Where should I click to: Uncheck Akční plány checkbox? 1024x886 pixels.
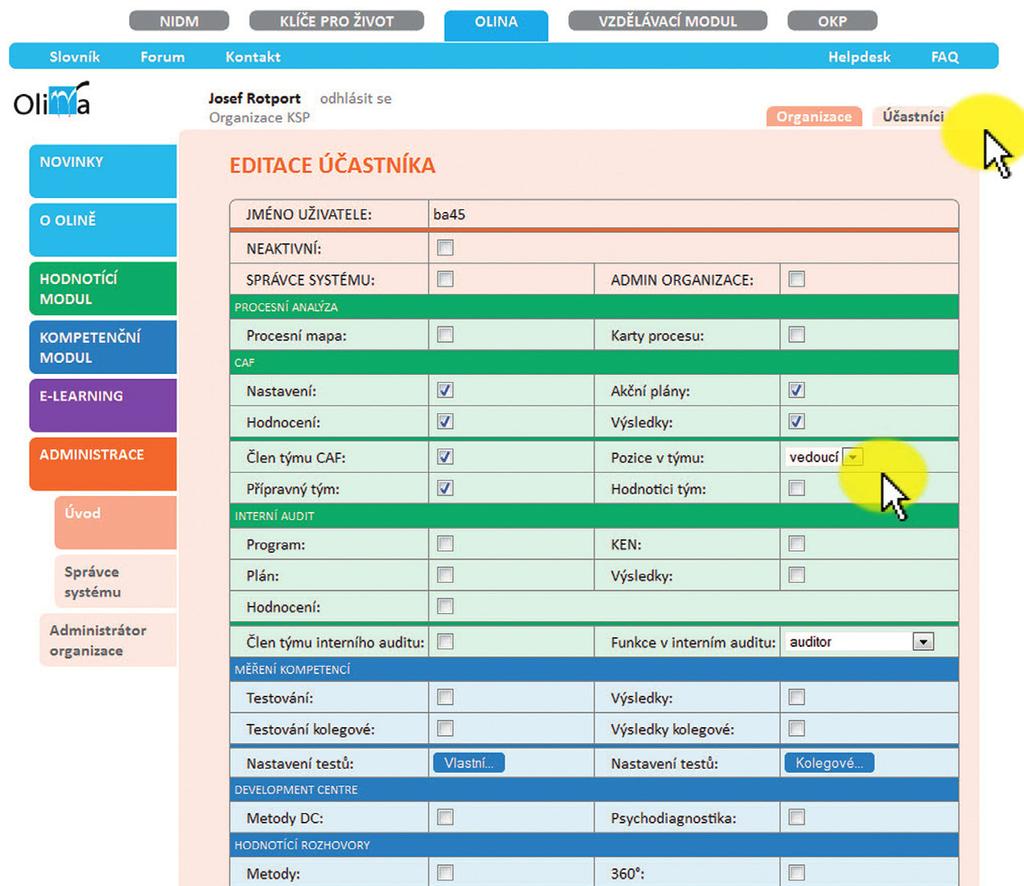pyautogui.click(x=796, y=390)
